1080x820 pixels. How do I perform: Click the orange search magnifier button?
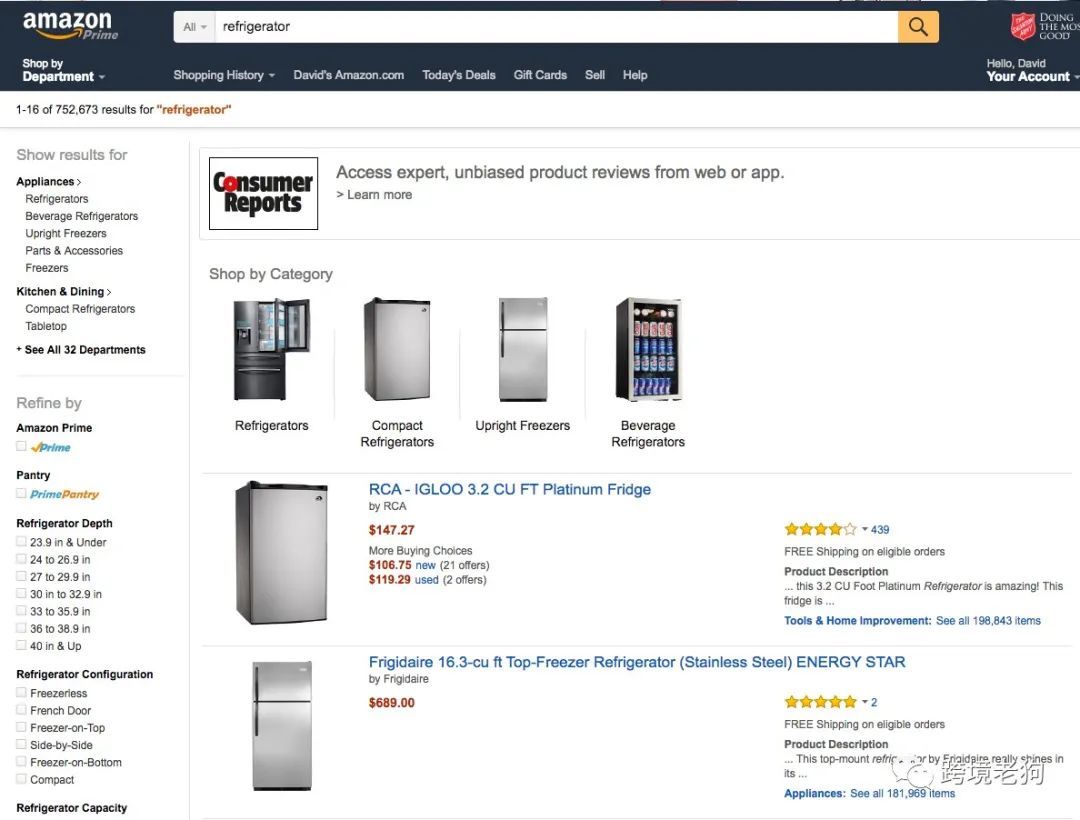coord(917,27)
